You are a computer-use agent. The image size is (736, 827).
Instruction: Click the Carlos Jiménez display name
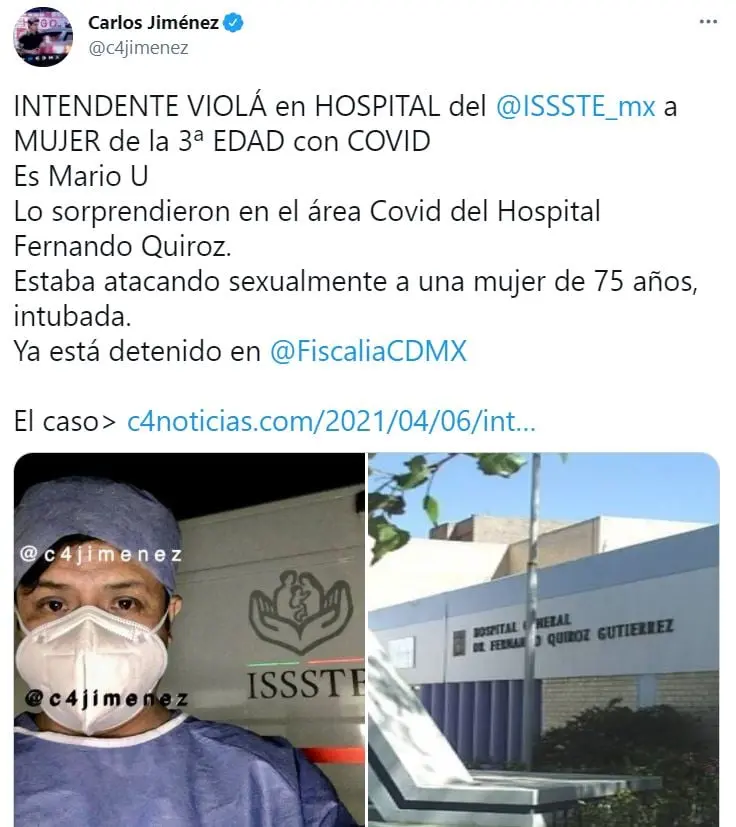153,23
